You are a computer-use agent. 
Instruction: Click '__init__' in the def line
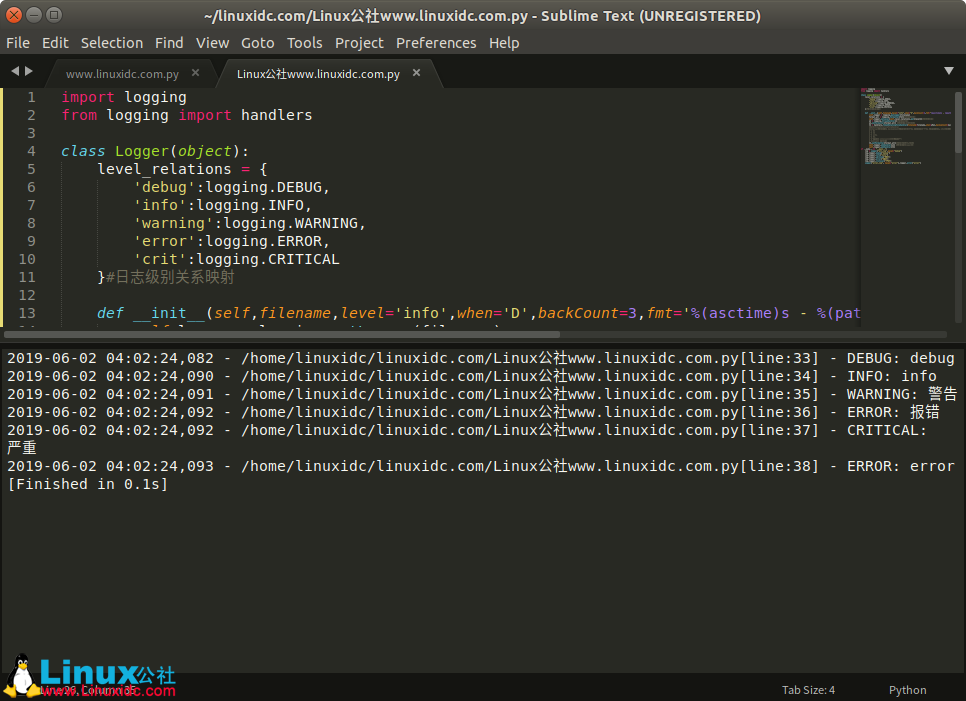(169, 314)
